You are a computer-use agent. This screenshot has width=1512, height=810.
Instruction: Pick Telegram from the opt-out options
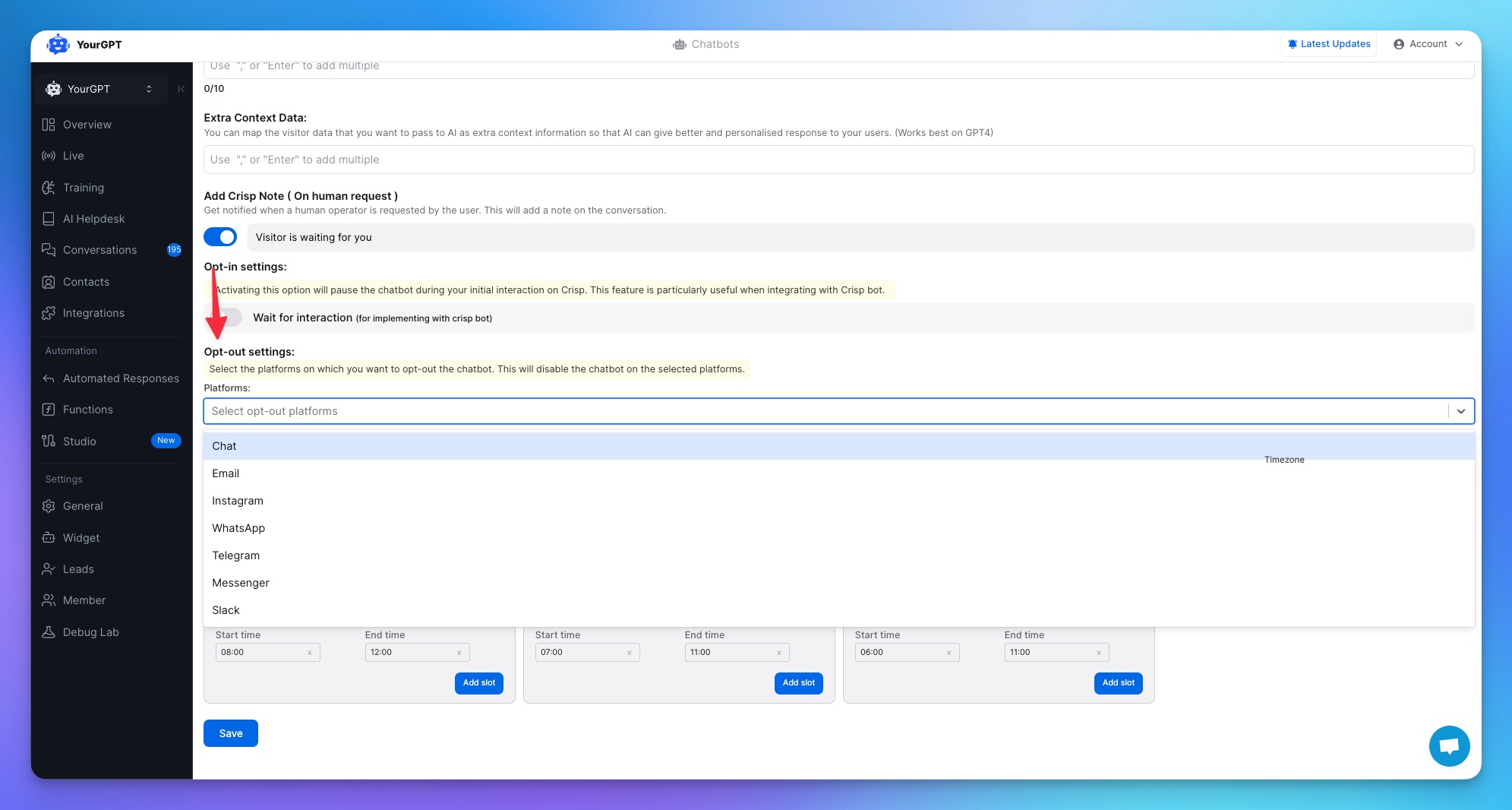point(839,555)
